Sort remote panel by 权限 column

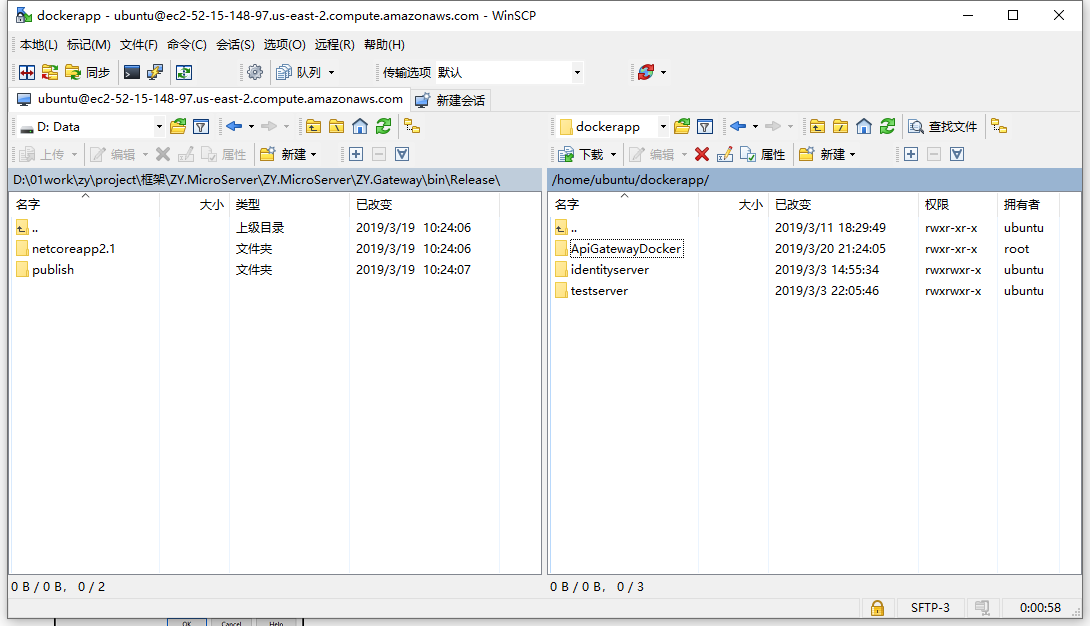[x=957, y=204]
